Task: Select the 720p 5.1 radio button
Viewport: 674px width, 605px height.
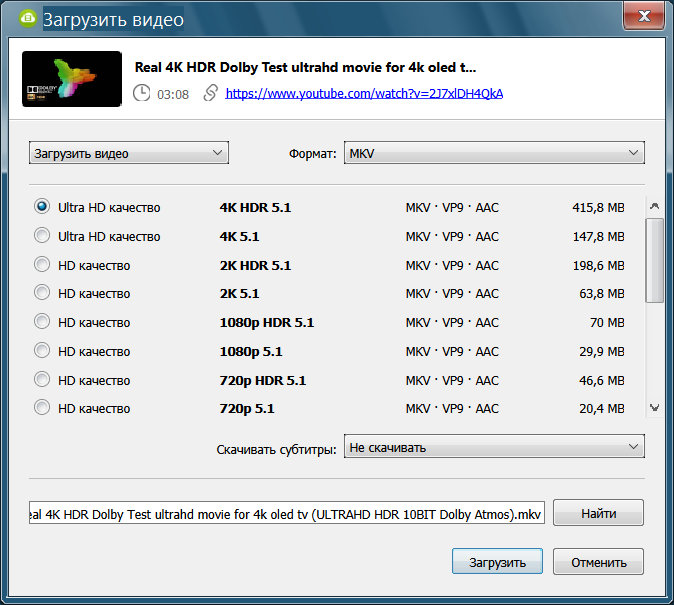Action: (x=42, y=408)
